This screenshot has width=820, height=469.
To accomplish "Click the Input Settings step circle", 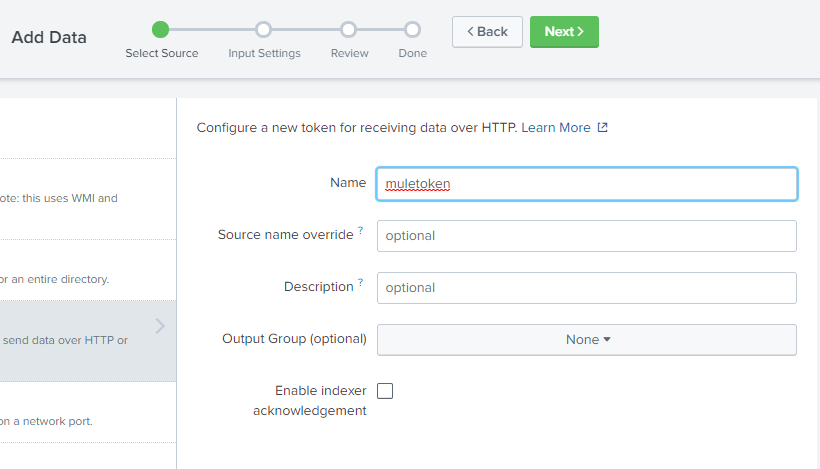I will click(264, 30).
